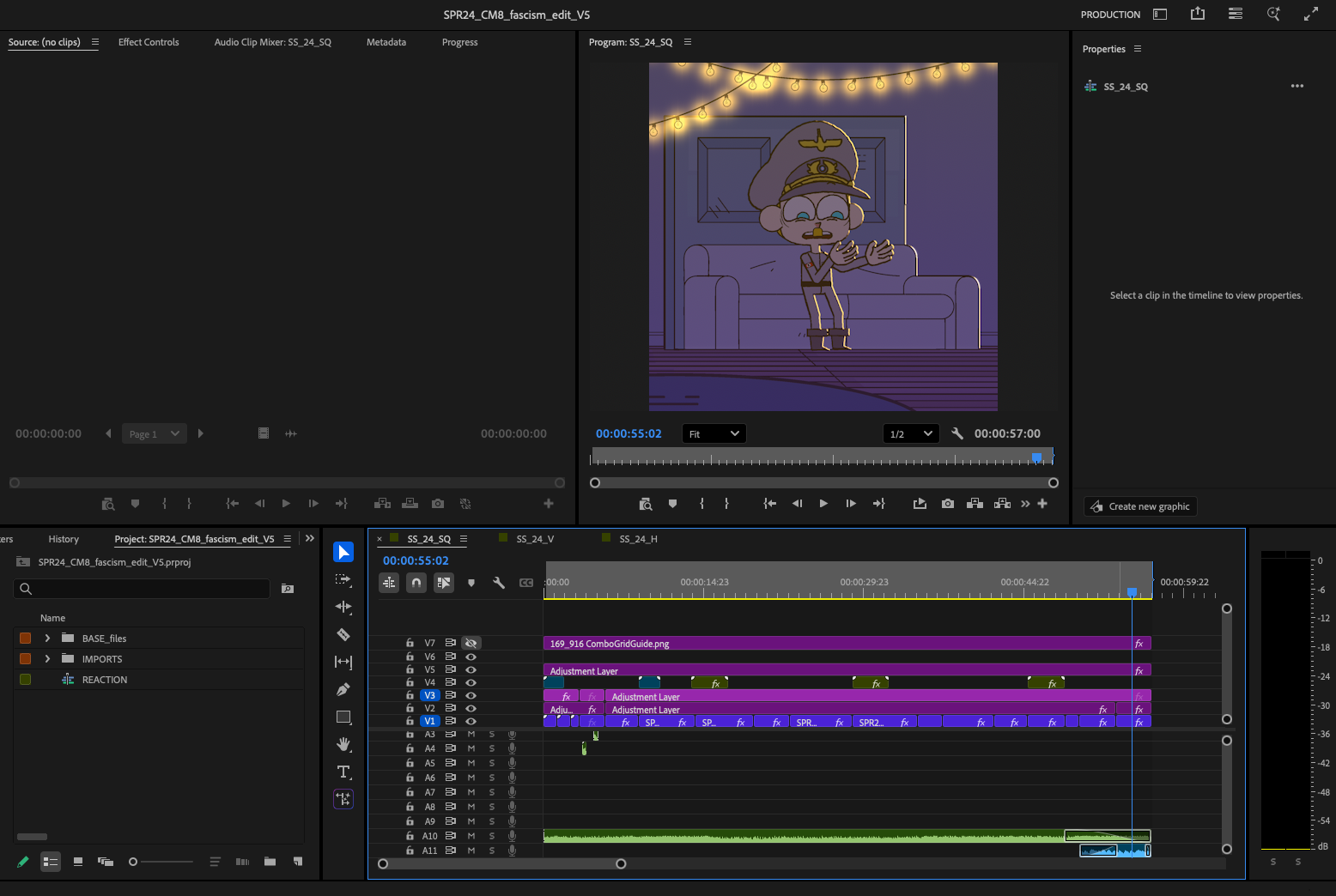Viewport: 1336px width, 896px height.
Task: Click Create new graphic button
Action: click(1140, 506)
